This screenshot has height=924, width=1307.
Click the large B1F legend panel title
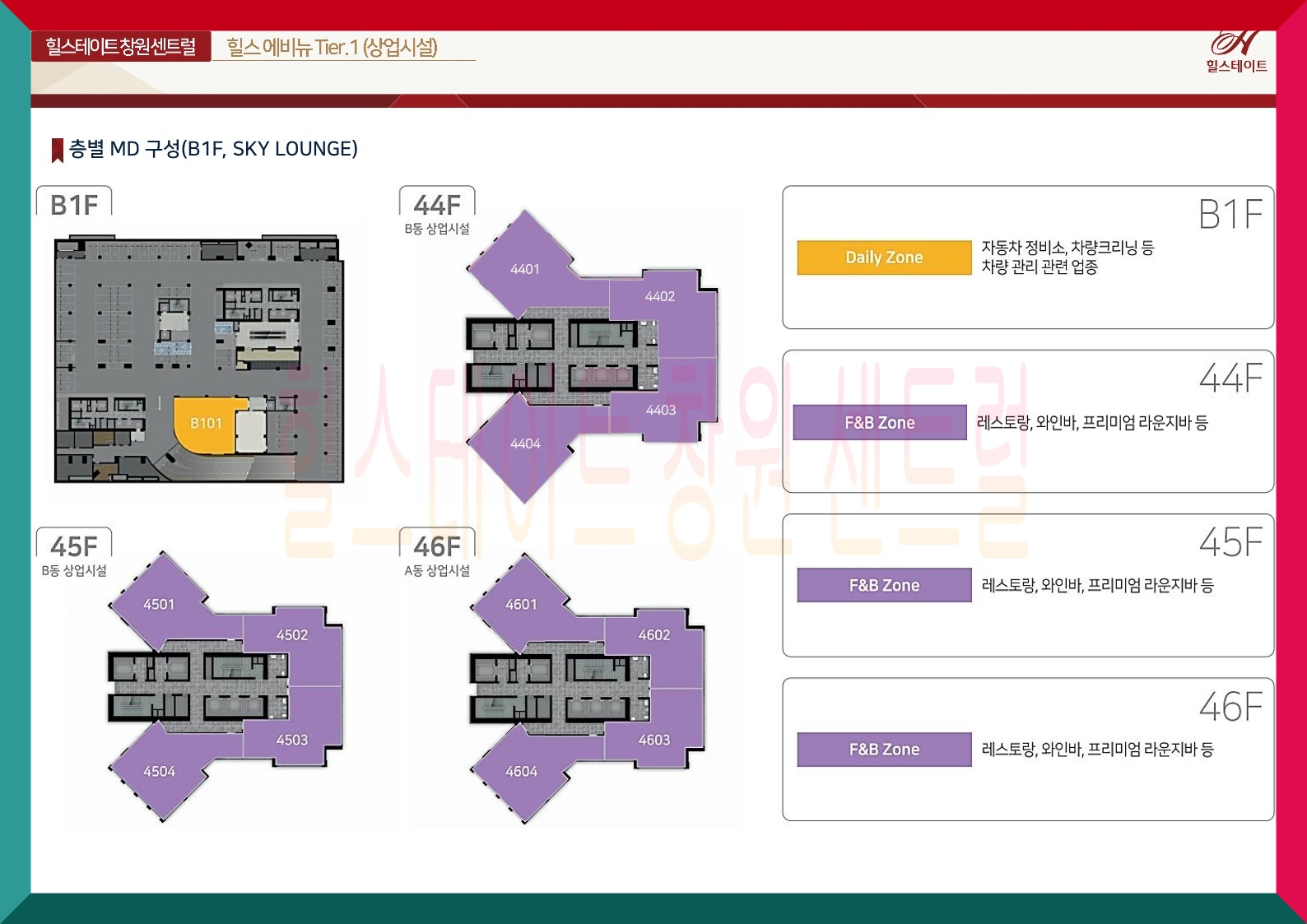pos(1230,215)
